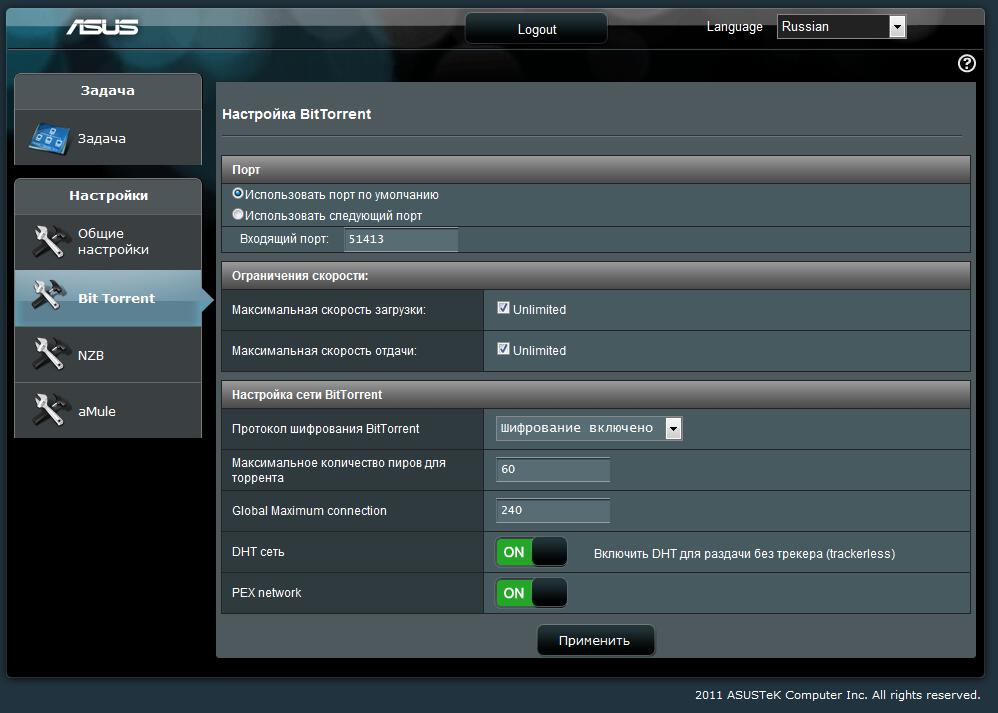Image resolution: width=998 pixels, height=713 pixels.
Task: Click the Протокол шифрования BitTorrent label
Action: click(x=325, y=429)
